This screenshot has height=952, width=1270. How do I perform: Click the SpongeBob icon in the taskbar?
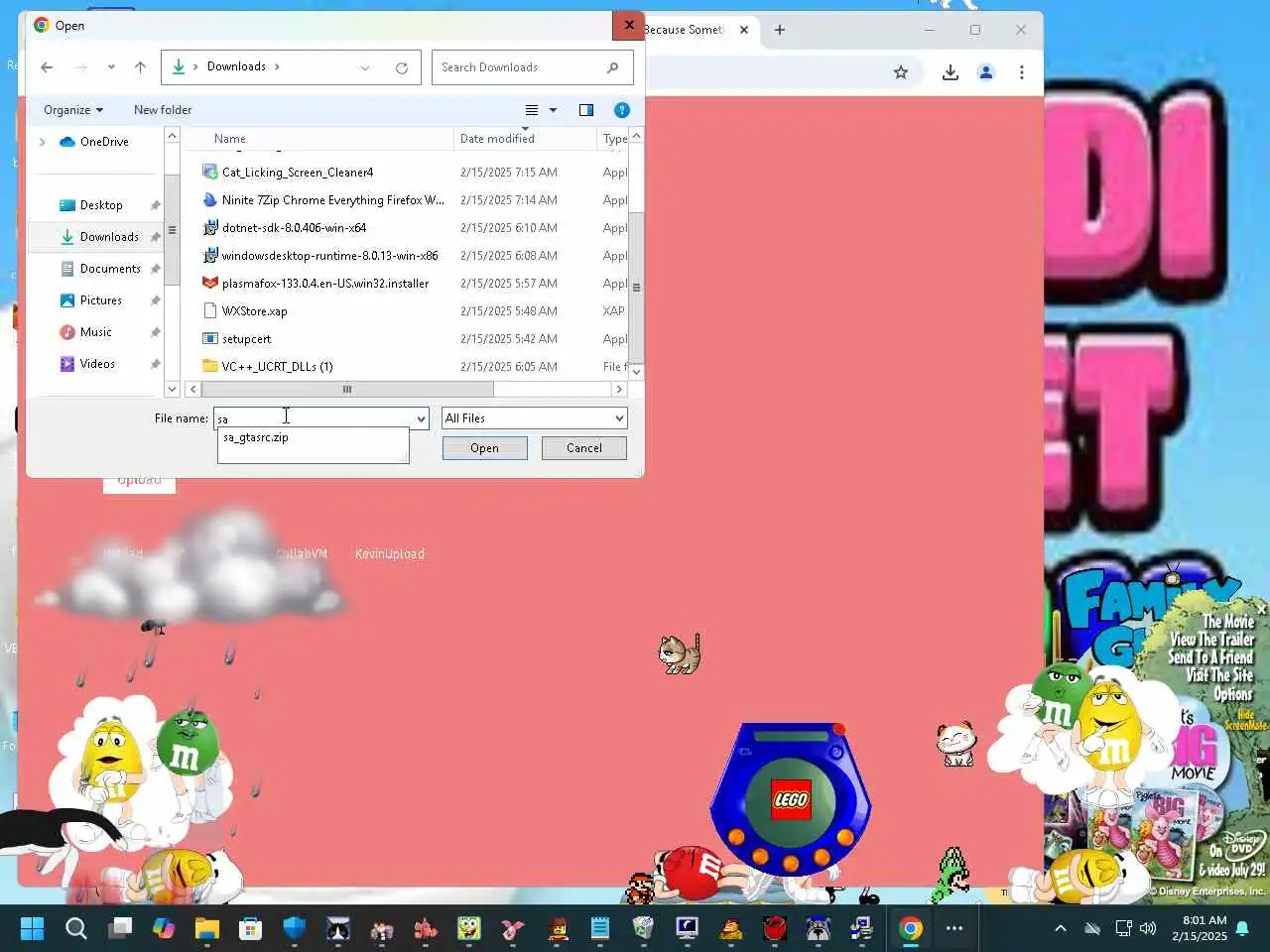[468, 928]
